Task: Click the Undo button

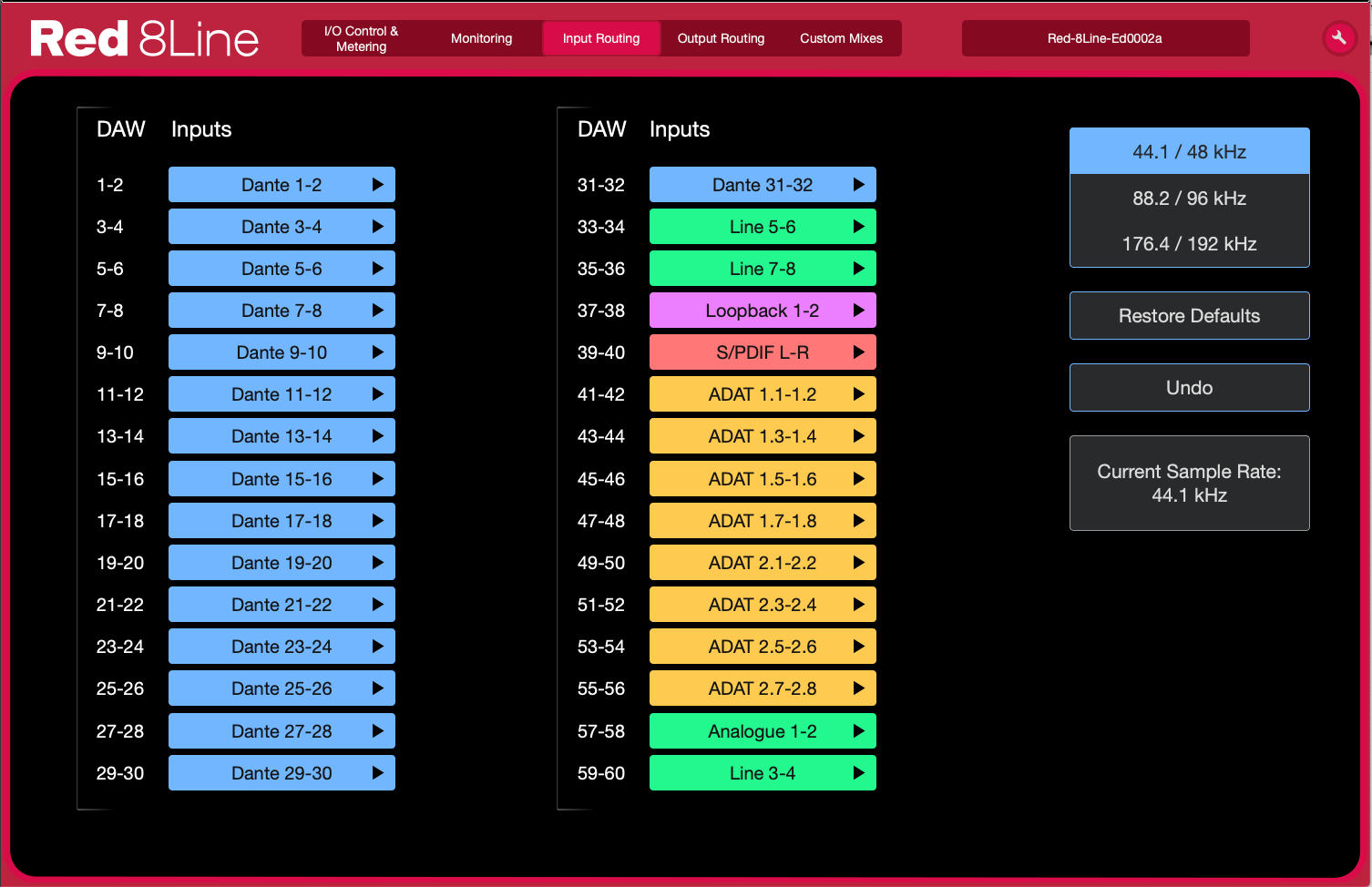Action: point(1189,388)
